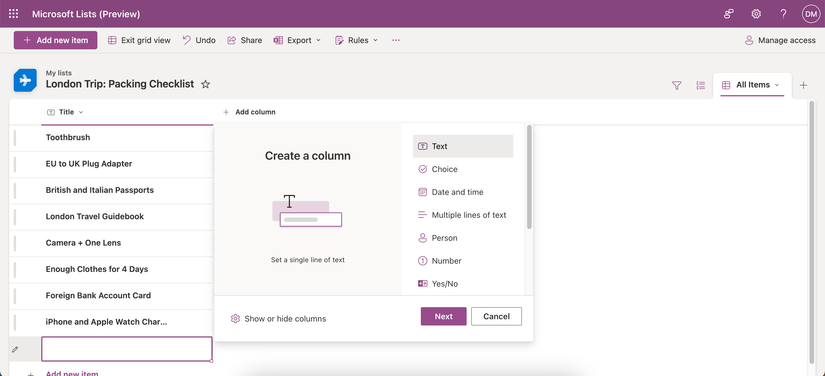Click the airplane list icon
This screenshot has height=376, width=825.
tap(25, 80)
